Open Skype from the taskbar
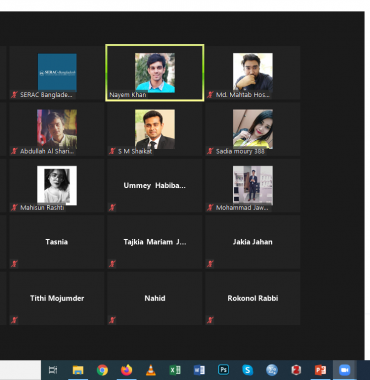This screenshot has width=370, height=380. point(247,370)
